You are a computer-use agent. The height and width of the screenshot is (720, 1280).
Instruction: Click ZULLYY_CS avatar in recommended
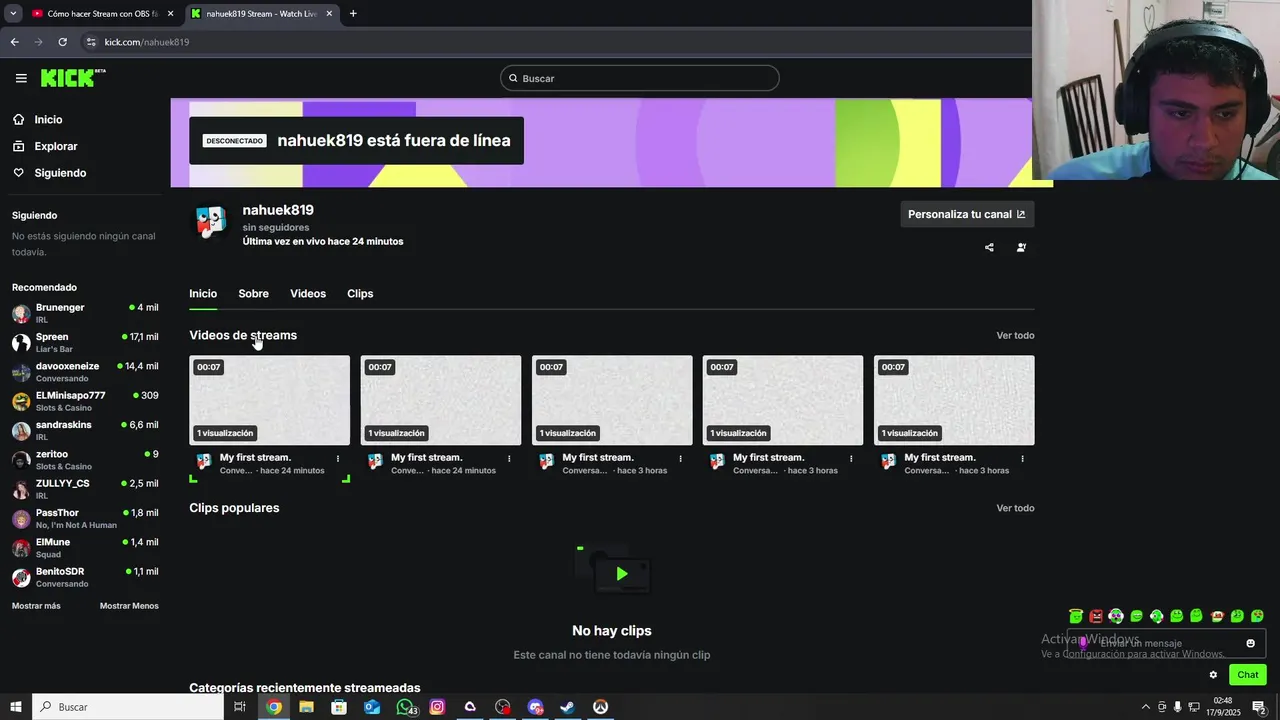pyautogui.click(x=21, y=490)
